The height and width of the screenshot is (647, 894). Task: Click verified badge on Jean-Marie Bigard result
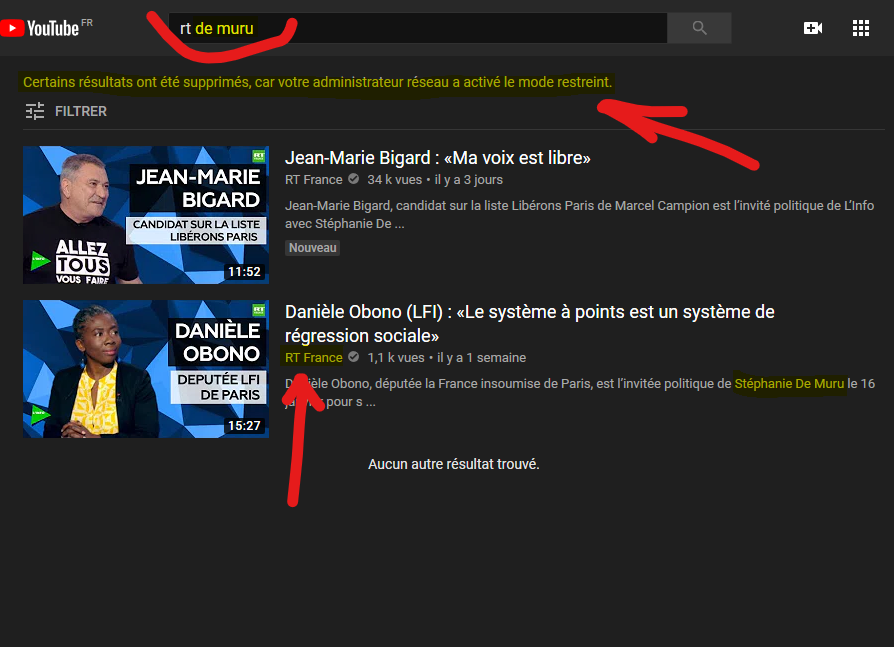(x=353, y=180)
